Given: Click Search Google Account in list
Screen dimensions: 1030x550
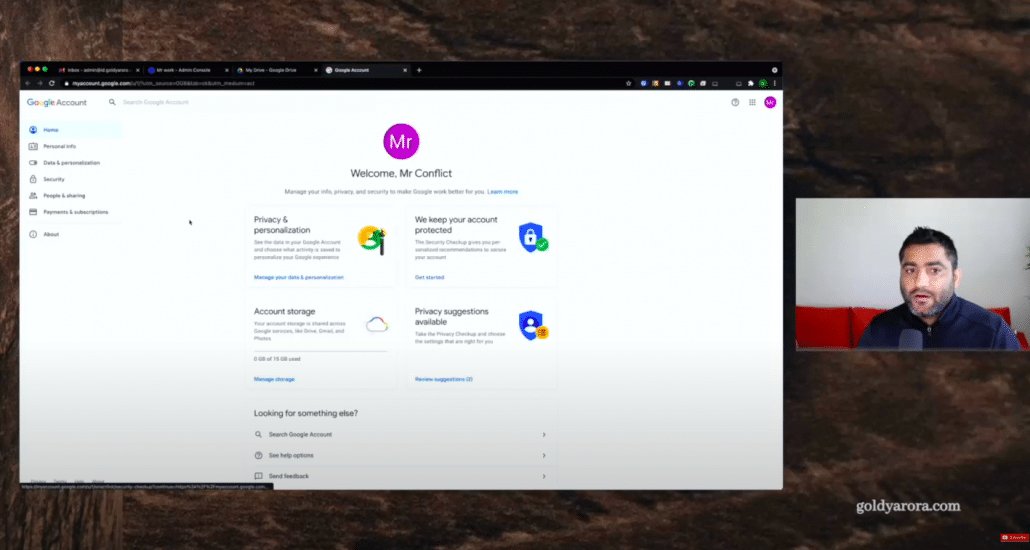Looking at the screenshot, I should (x=300, y=435).
